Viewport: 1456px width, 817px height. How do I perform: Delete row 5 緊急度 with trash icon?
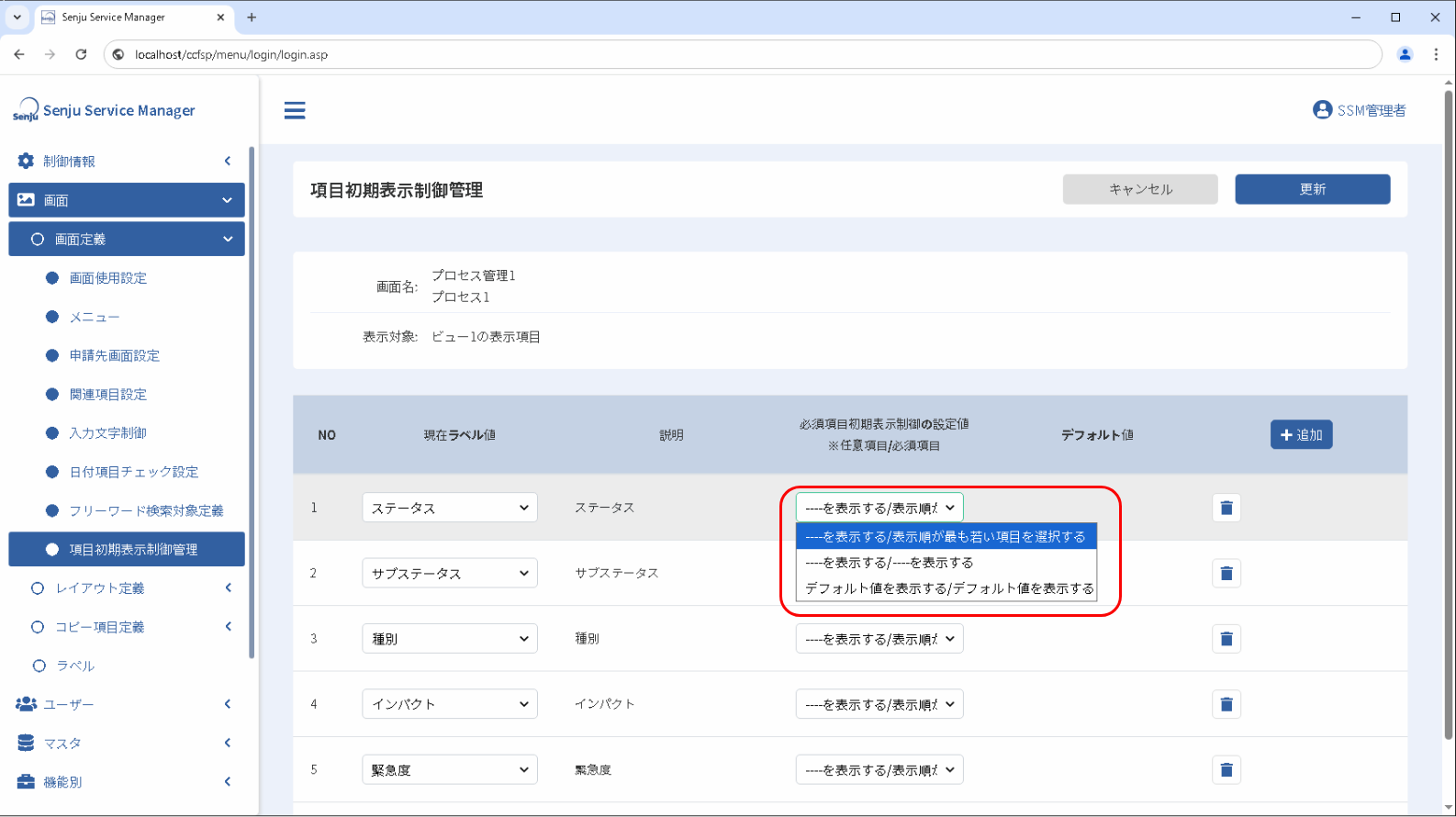point(1226,770)
